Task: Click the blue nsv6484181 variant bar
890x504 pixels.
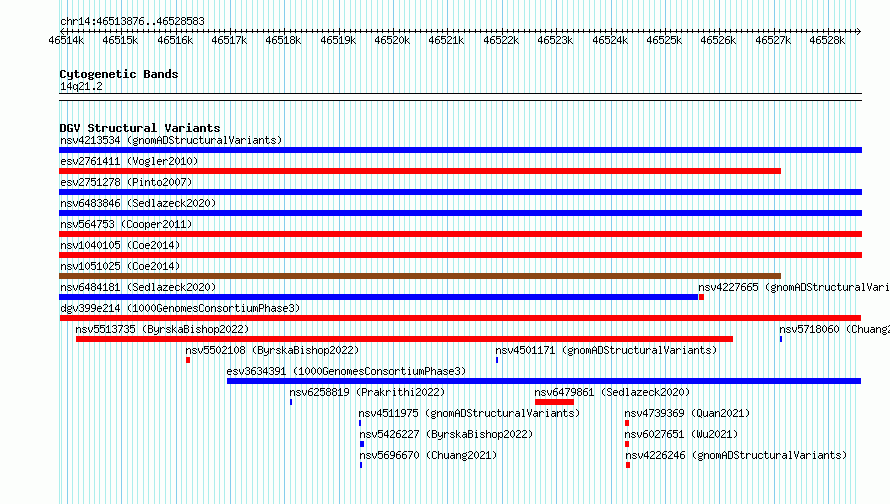Action: point(379,297)
